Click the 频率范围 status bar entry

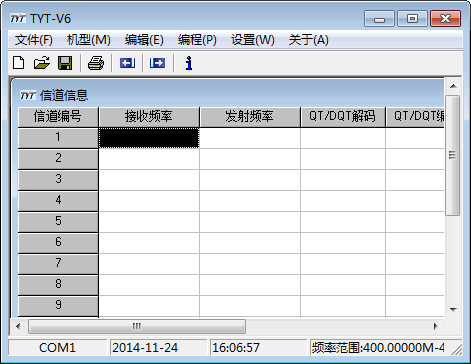coord(378,348)
